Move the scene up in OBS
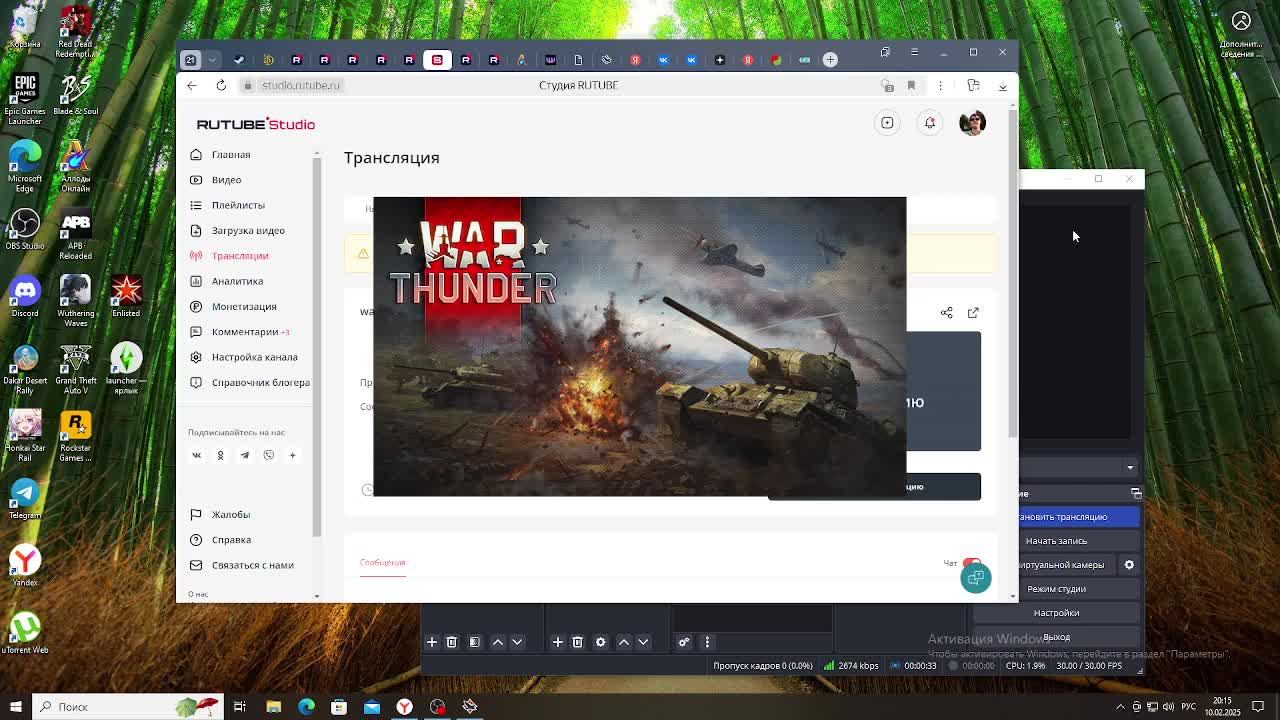 (498, 642)
